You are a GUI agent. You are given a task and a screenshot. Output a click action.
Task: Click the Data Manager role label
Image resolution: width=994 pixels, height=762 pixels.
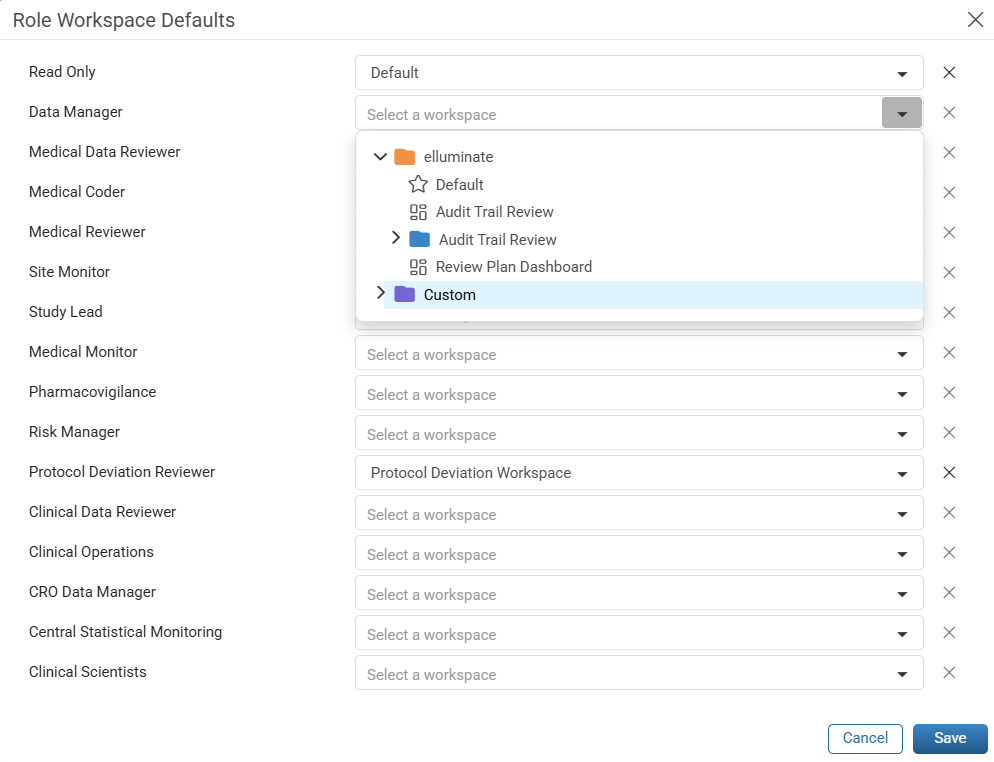point(75,112)
